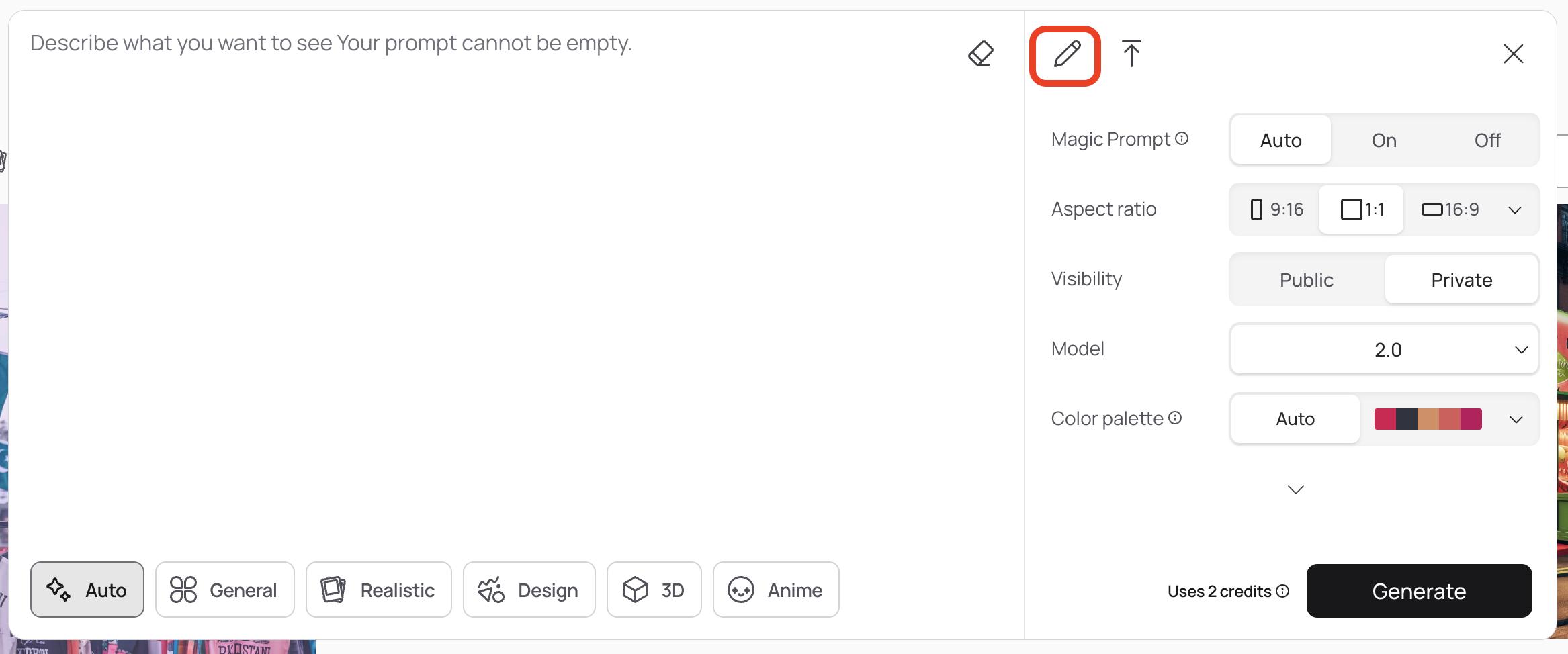Screen dimensions: 1568x654
Task: Choose the General style button
Action: (x=225, y=590)
